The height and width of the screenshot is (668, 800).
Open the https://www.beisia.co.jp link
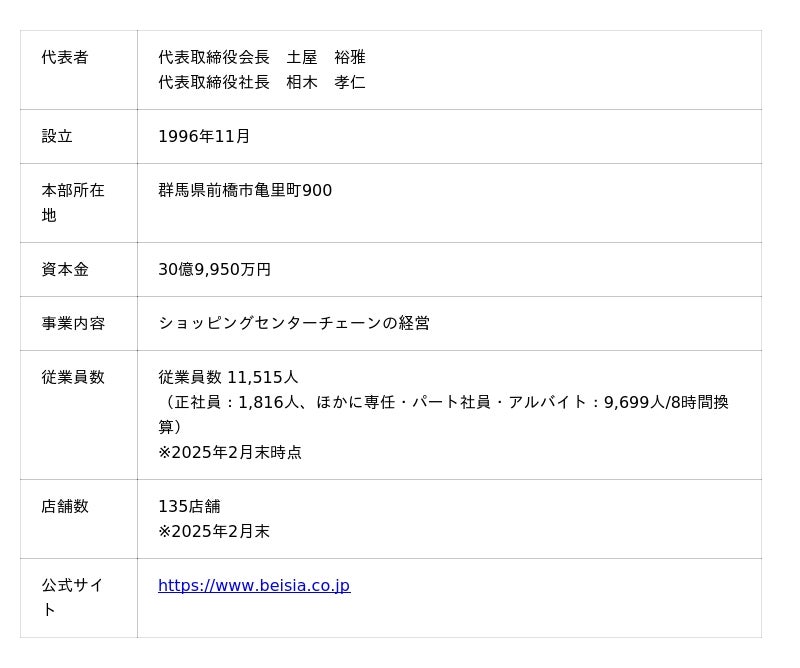click(254, 586)
